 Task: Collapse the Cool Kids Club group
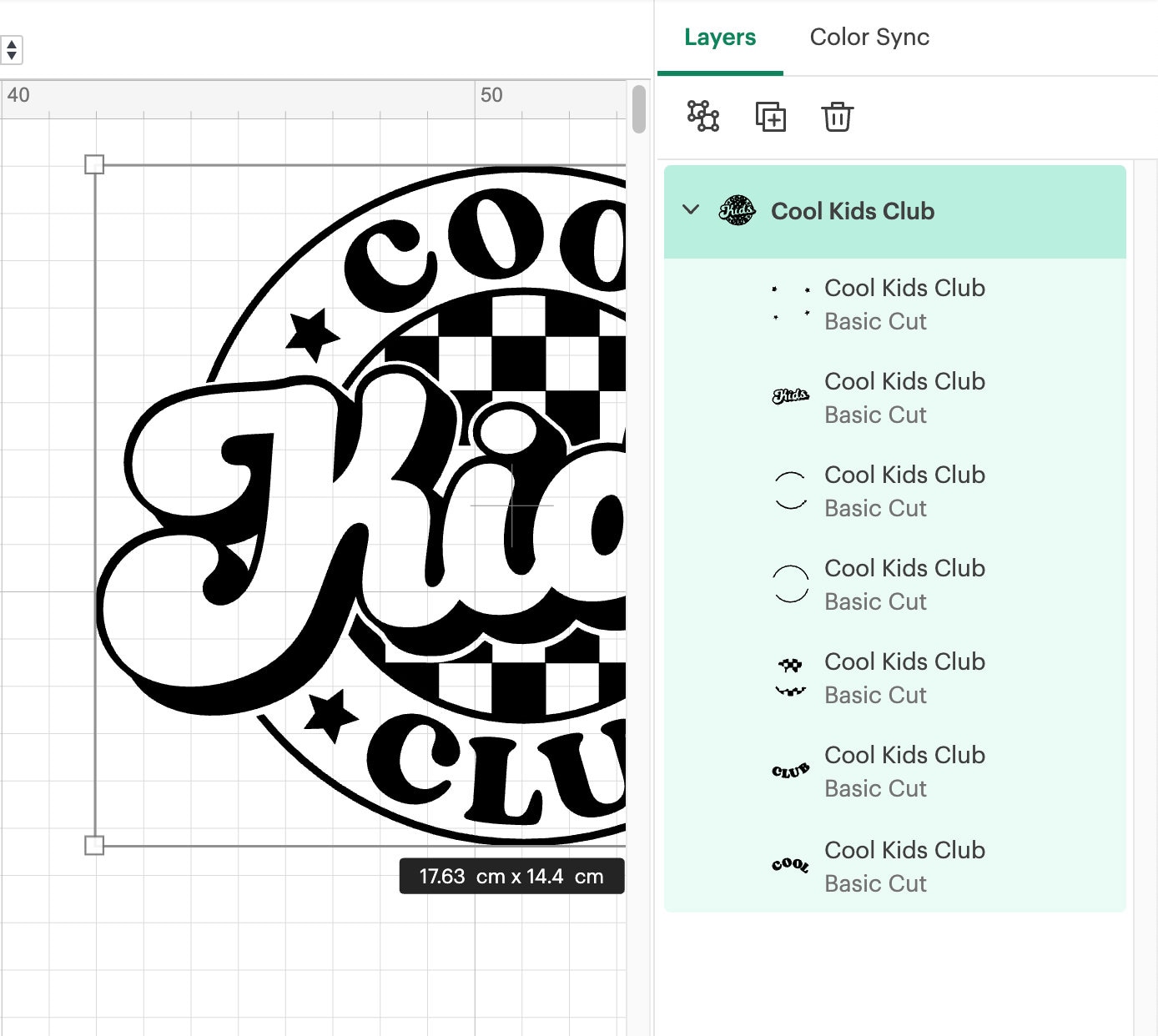coord(690,211)
